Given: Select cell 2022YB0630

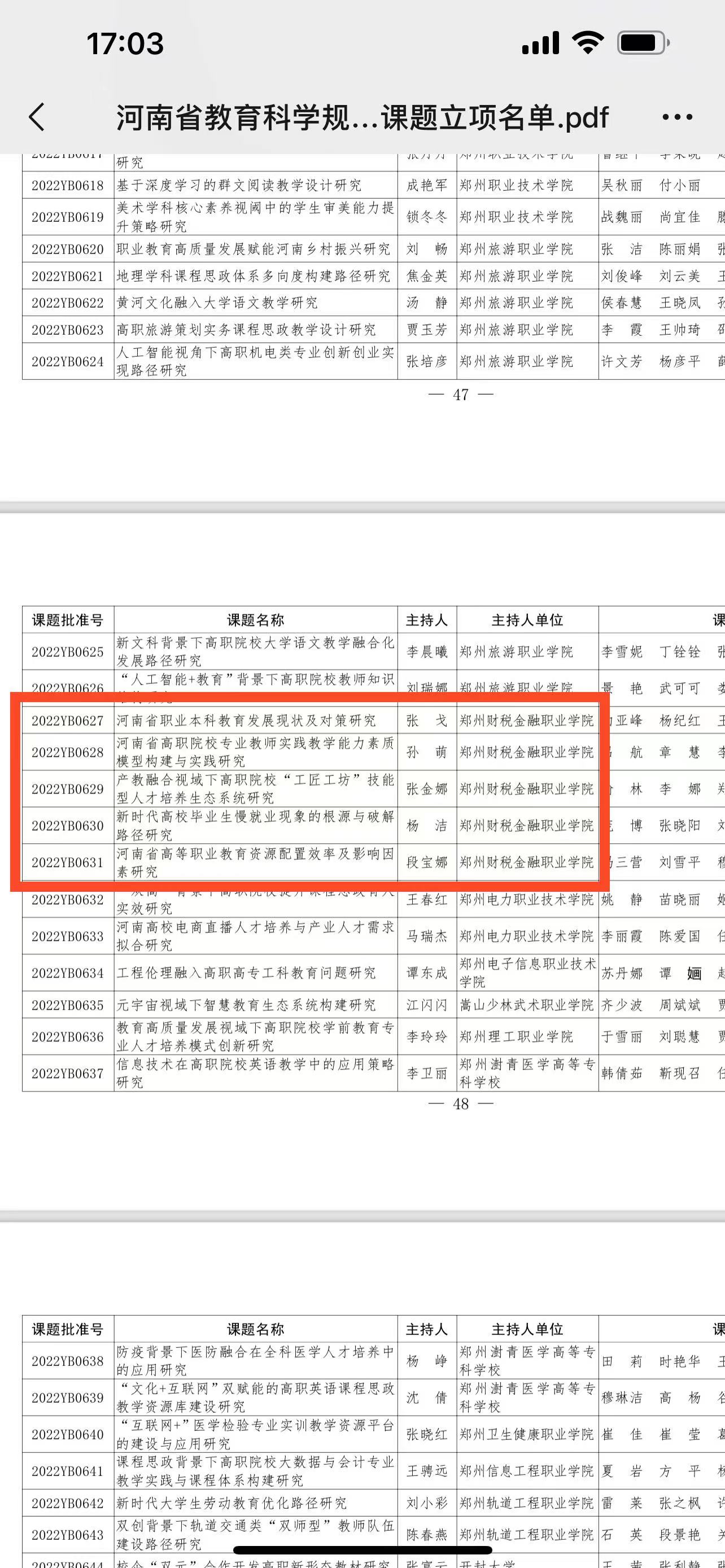Looking at the screenshot, I should coord(68,826).
